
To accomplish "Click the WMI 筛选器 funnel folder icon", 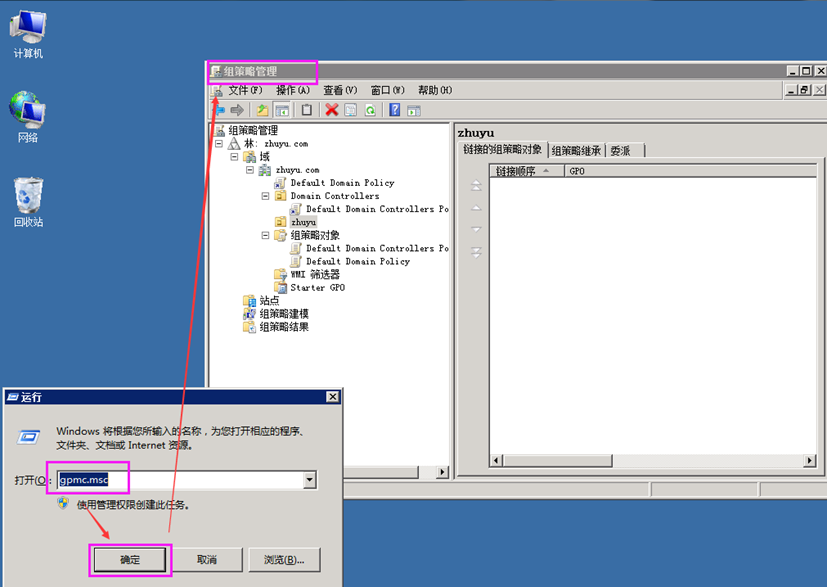I will (x=281, y=274).
